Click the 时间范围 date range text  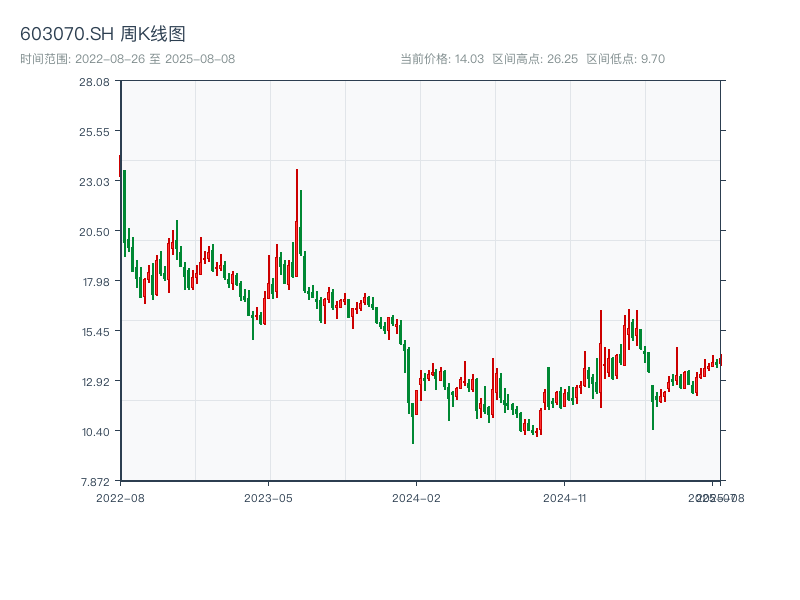click(128, 59)
